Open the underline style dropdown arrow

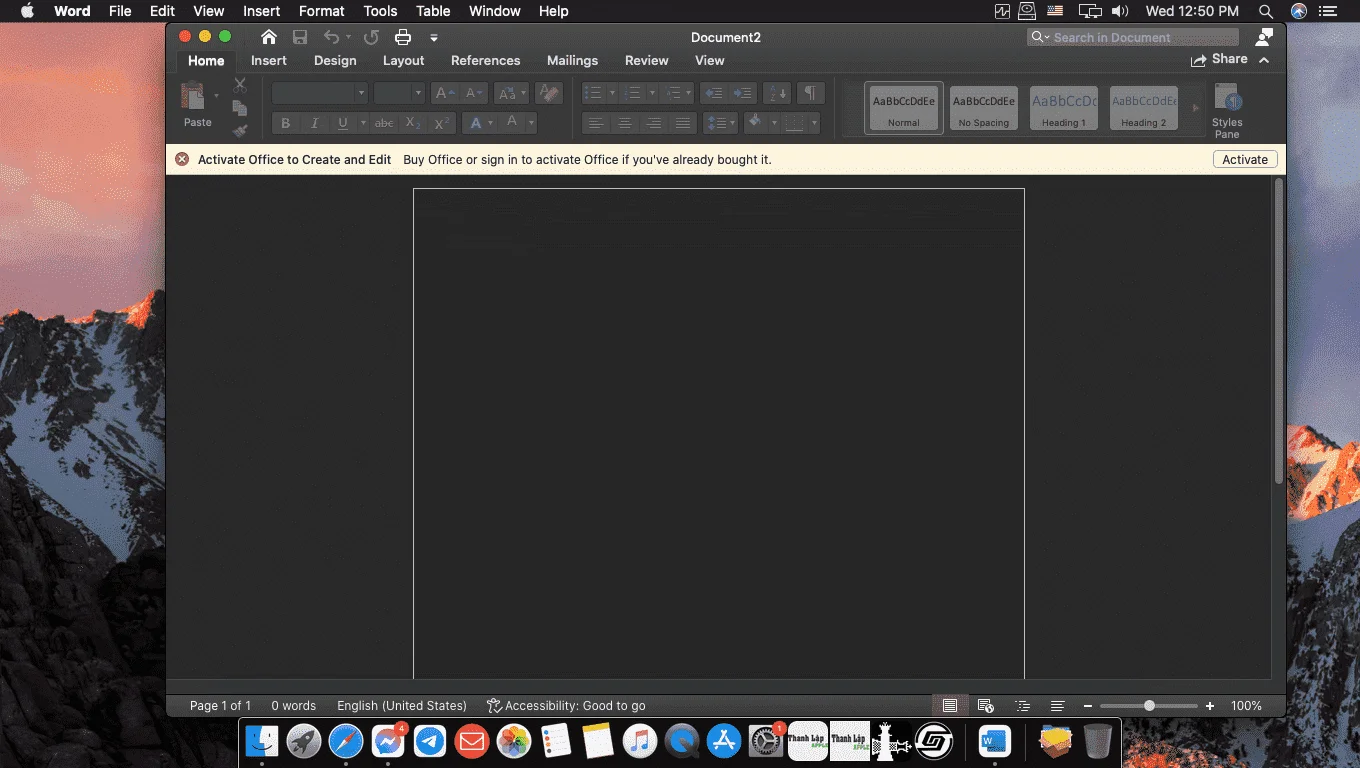(x=362, y=123)
